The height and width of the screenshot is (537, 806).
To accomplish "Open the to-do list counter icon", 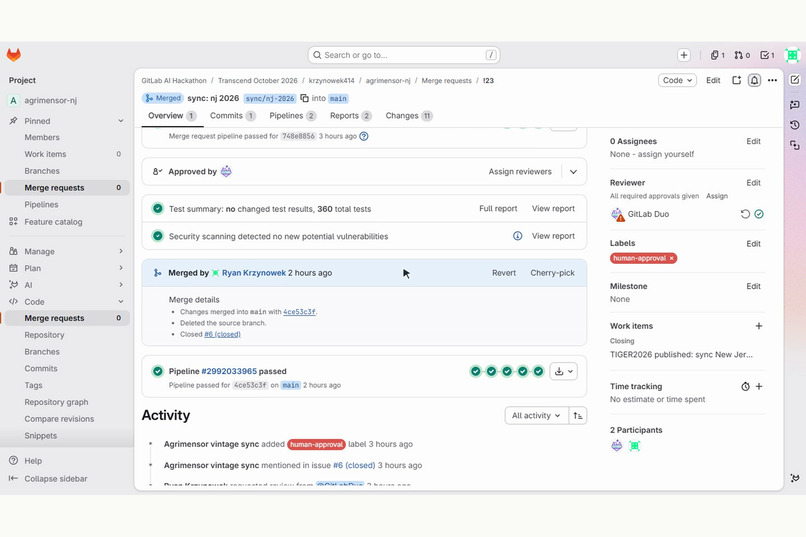I will point(767,55).
